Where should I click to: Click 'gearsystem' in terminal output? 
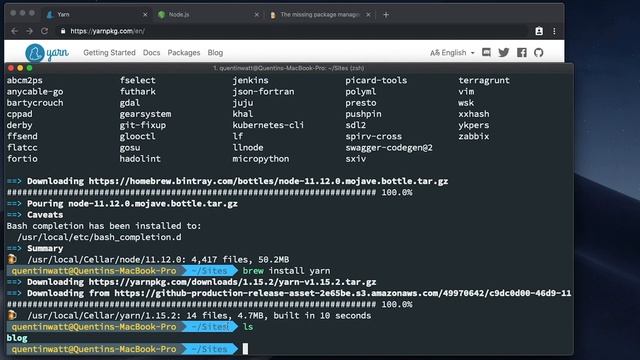point(145,114)
